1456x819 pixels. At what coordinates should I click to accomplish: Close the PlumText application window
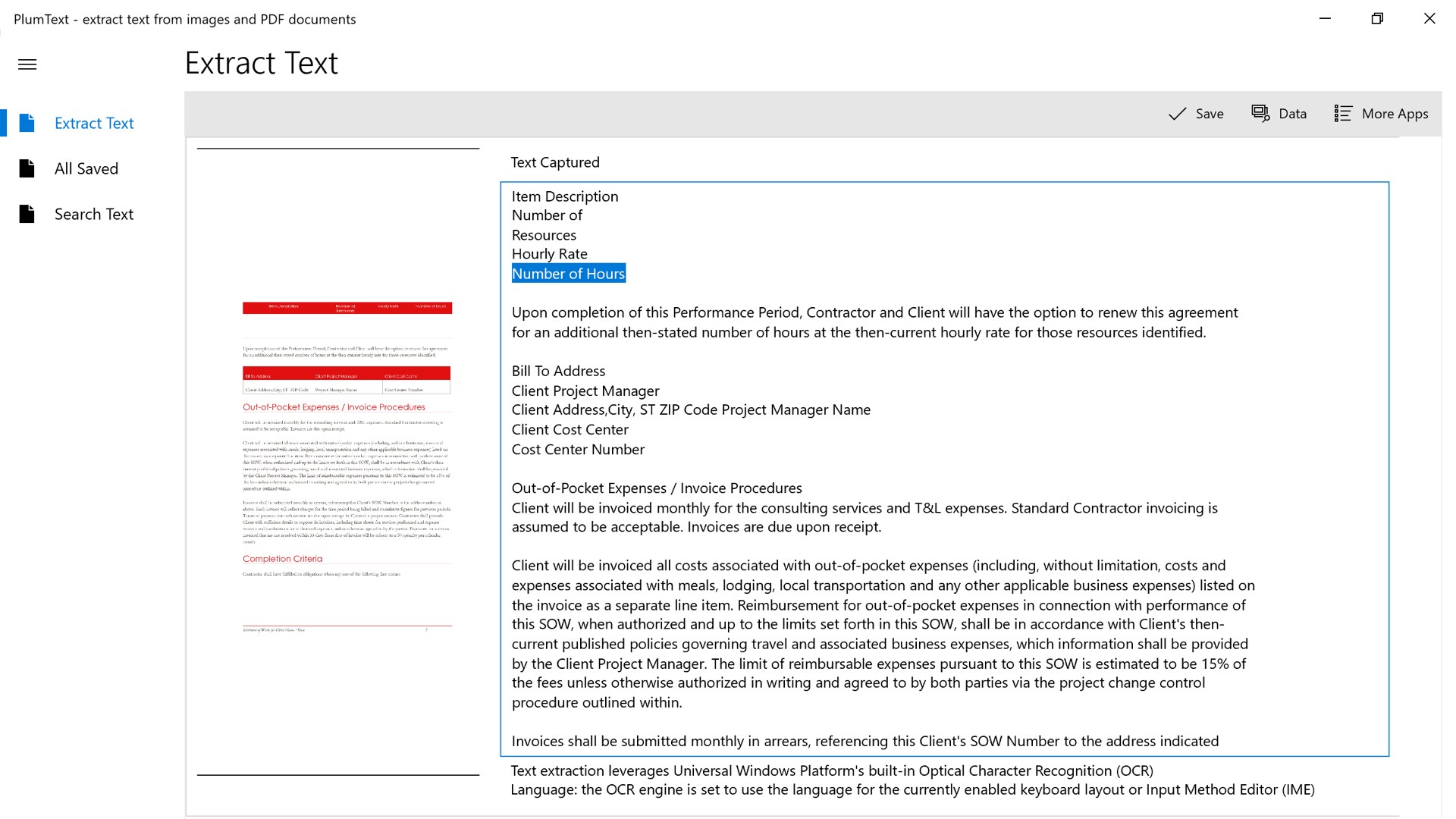1429,19
